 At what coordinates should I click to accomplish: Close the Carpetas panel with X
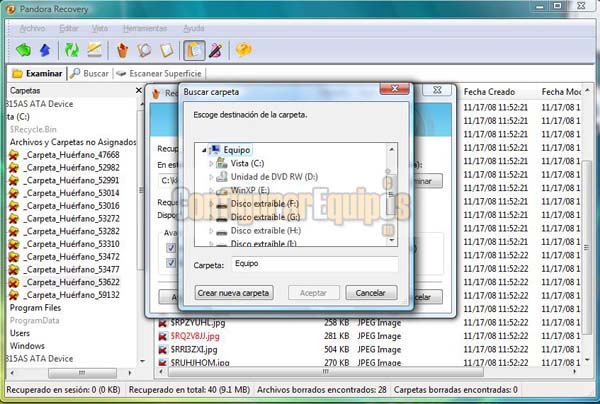[139, 90]
